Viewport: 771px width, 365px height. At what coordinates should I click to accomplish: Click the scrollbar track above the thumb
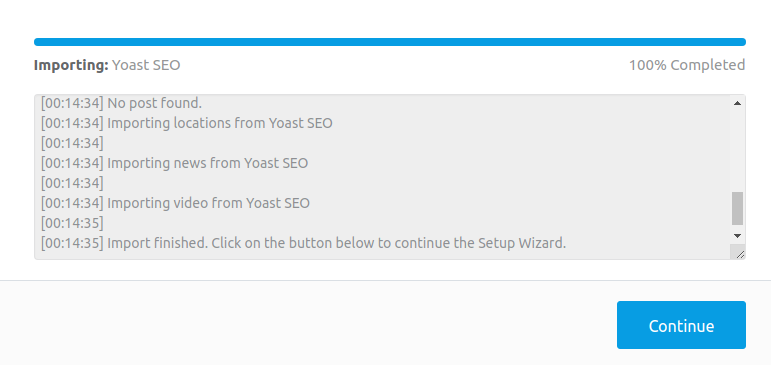pos(737,151)
